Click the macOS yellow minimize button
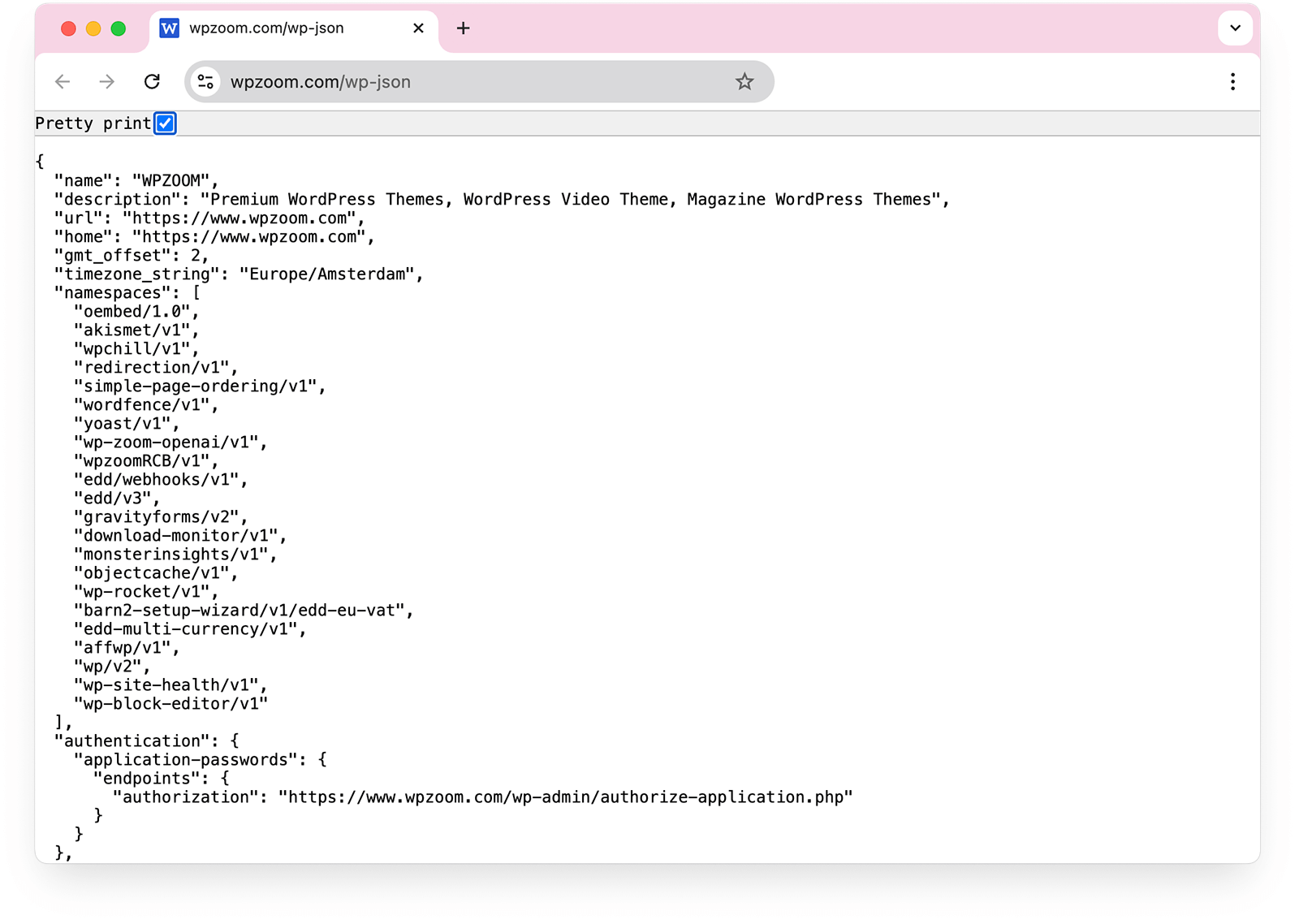The height and width of the screenshot is (924, 1299). coord(93,29)
